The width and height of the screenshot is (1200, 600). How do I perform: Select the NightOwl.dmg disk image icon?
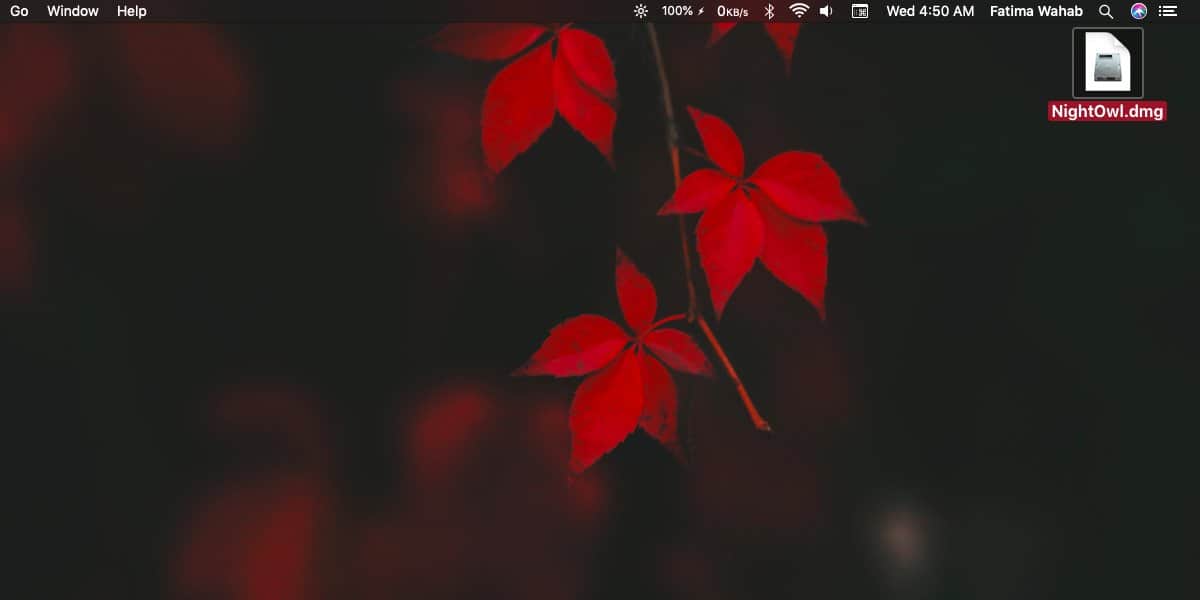click(x=1107, y=62)
